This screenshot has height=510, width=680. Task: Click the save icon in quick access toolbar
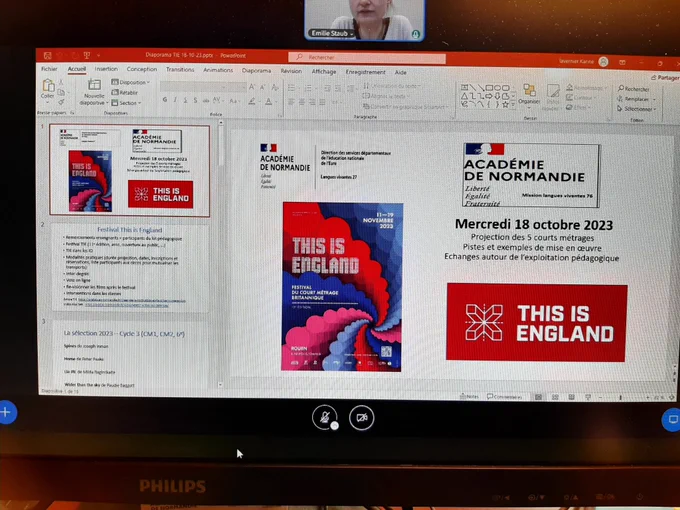pyautogui.click(x=48, y=55)
